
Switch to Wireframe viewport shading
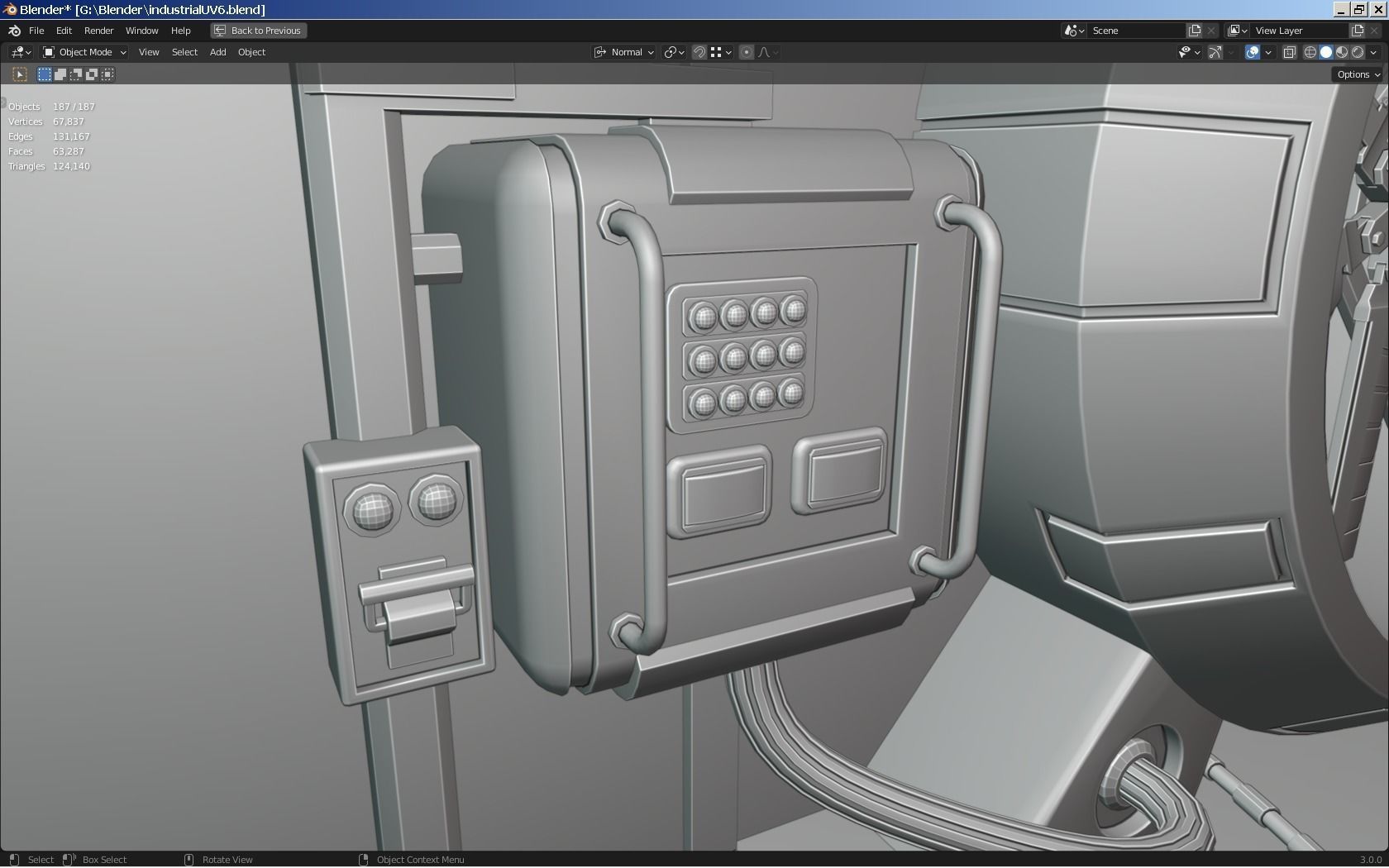pyautogui.click(x=1310, y=52)
